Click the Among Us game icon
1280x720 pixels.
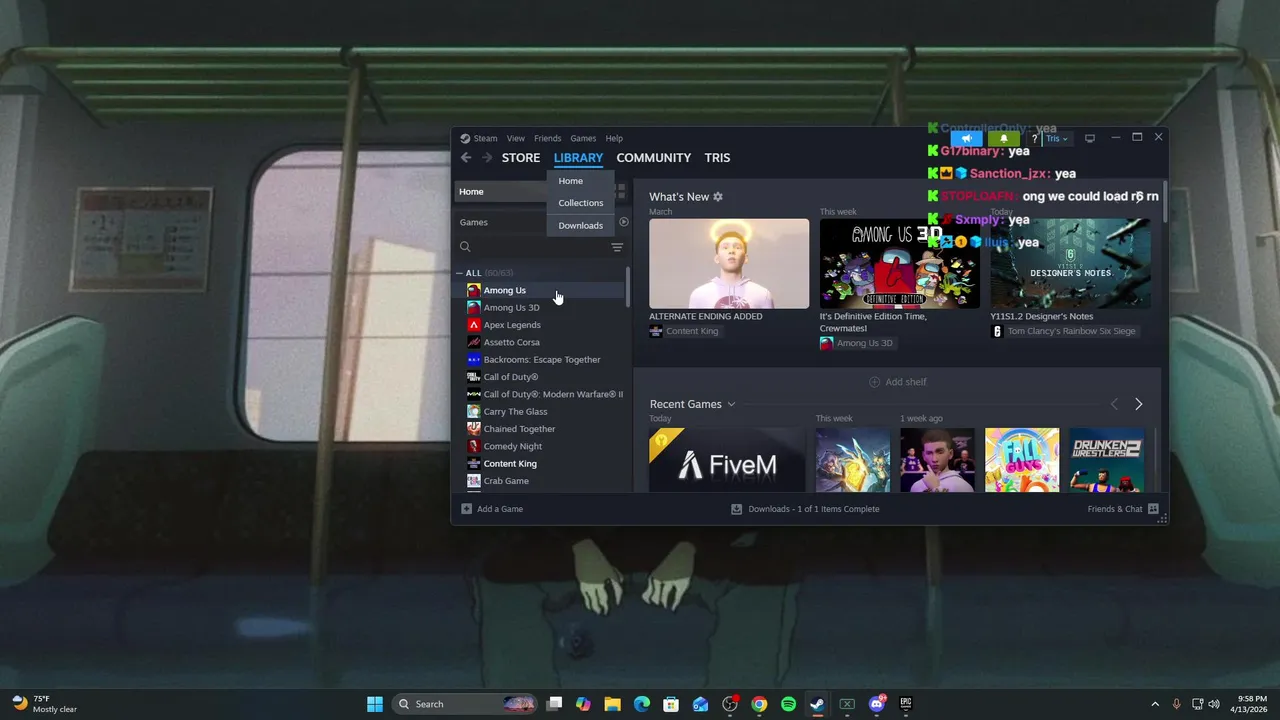click(474, 290)
